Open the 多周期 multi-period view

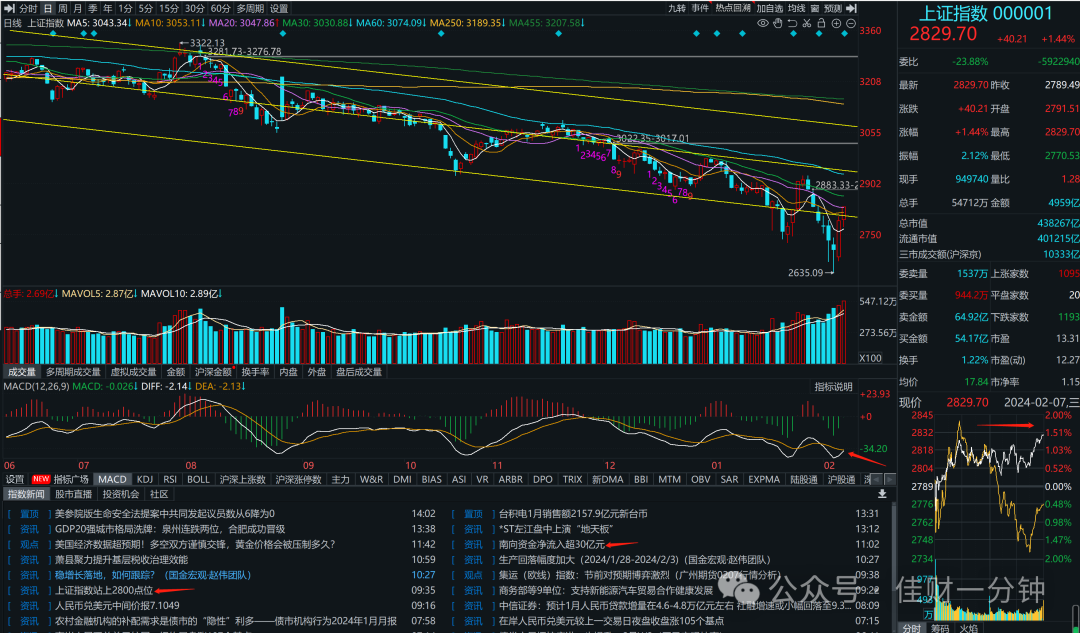pyautogui.click(x=250, y=8)
